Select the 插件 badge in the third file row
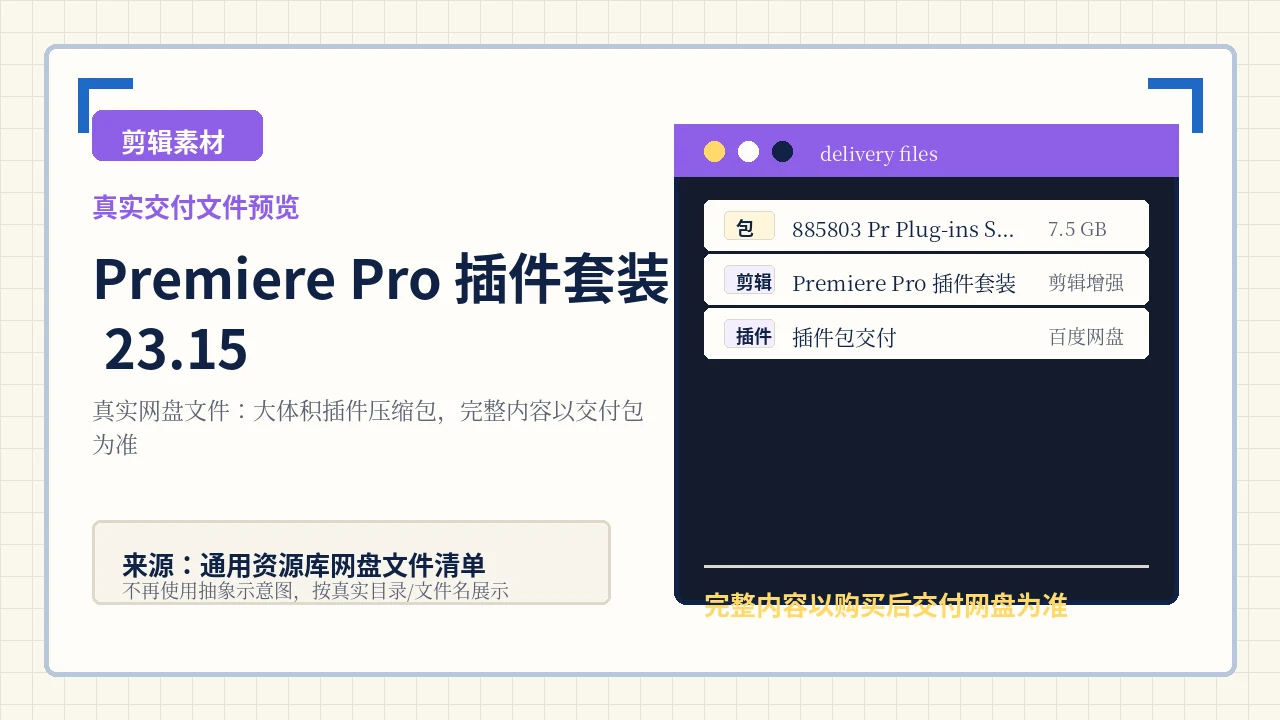 pos(749,334)
